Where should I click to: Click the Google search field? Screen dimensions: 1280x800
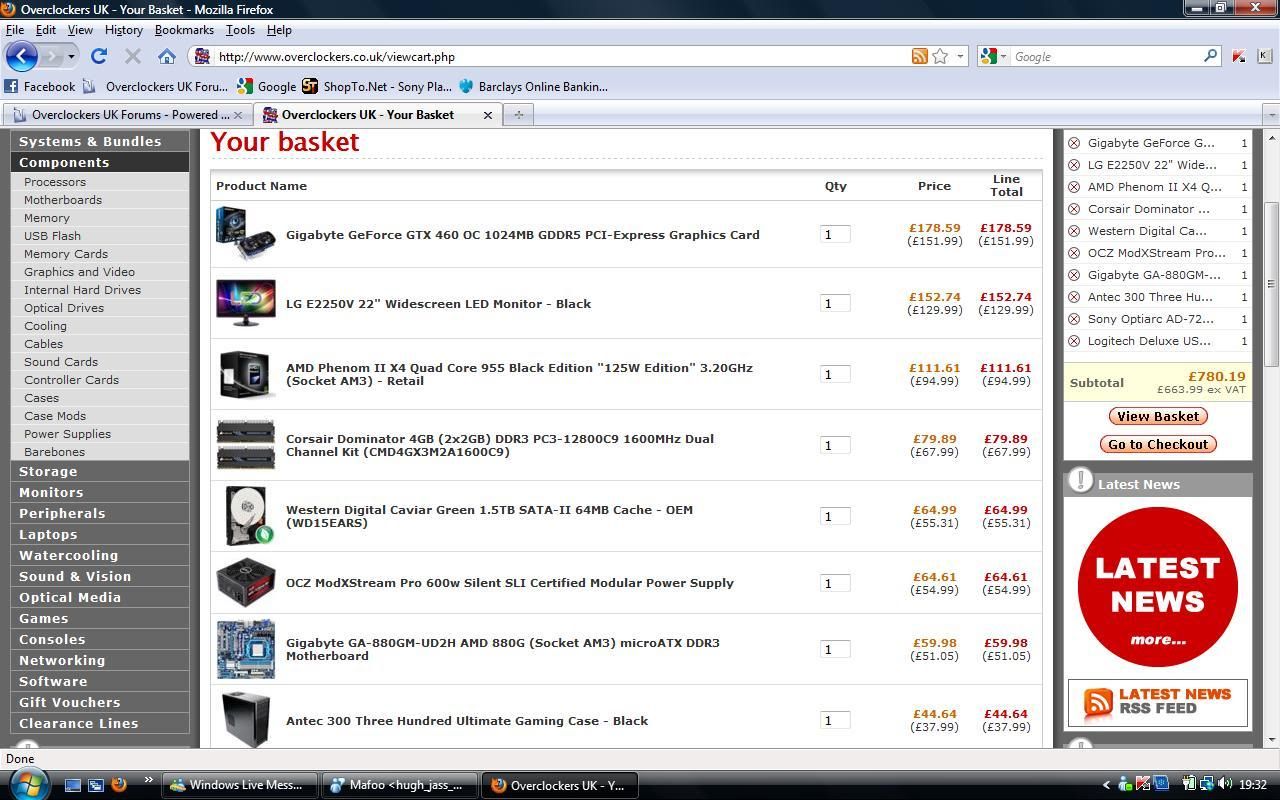(x=1106, y=57)
